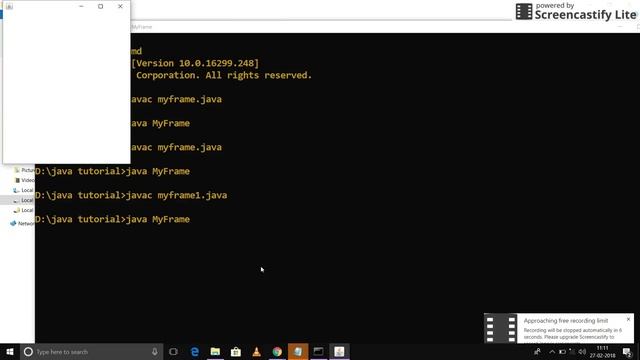Click the microphone icon in taskbar search

click(x=155, y=351)
